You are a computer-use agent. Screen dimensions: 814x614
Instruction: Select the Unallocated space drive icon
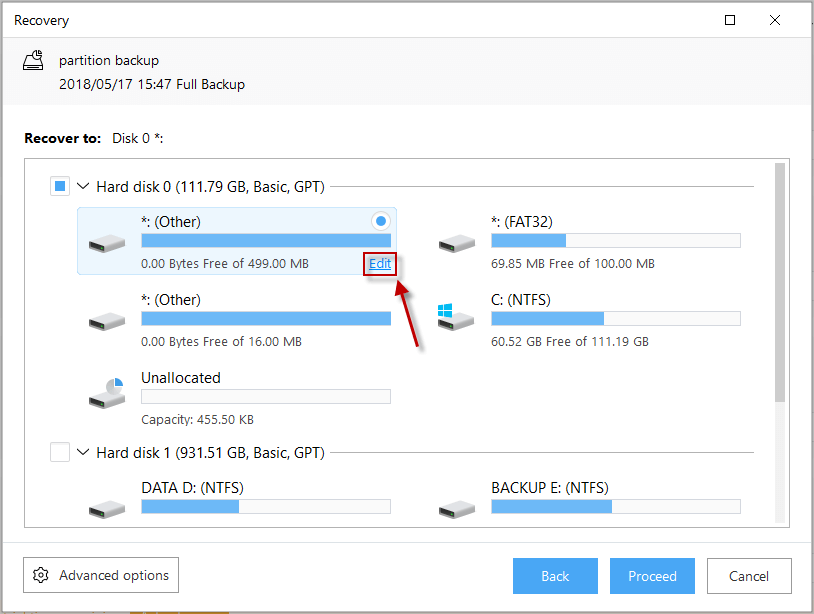tap(107, 393)
